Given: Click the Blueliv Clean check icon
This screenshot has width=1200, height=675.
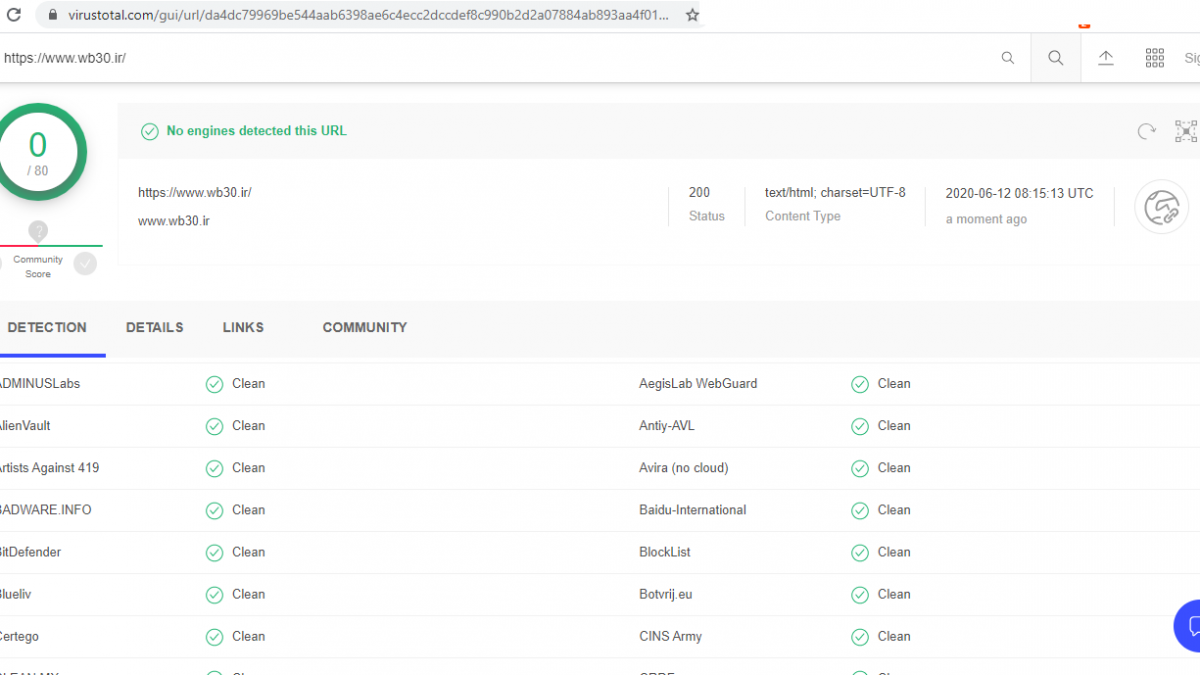Looking at the screenshot, I should pyautogui.click(x=214, y=594).
